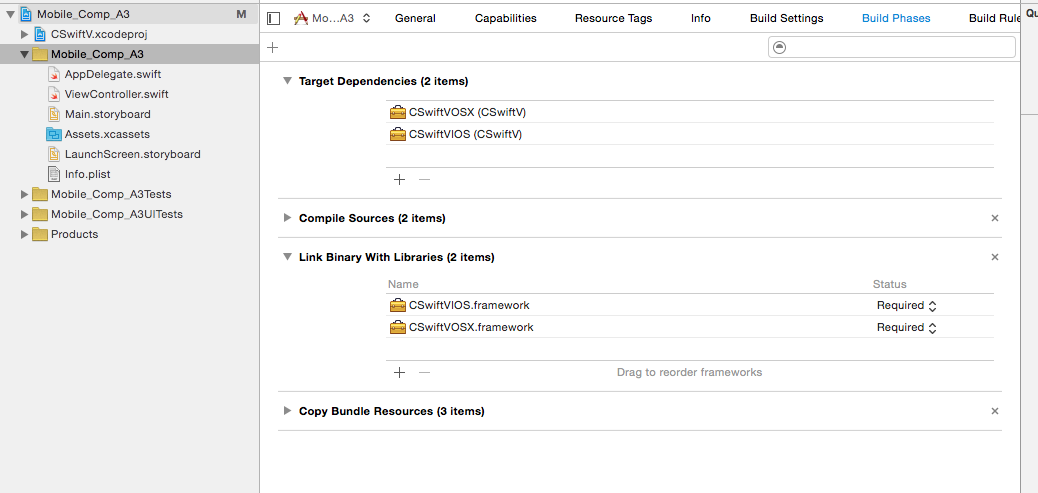
Task: Expand the Copy Bundle Resources section
Action: (x=287, y=411)
